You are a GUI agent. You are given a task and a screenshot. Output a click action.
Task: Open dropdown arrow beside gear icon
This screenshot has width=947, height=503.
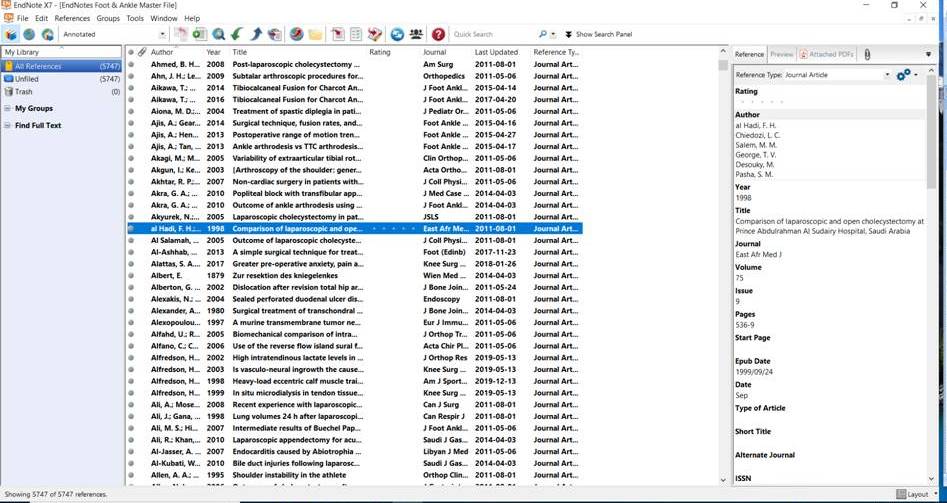coord(916,75)
